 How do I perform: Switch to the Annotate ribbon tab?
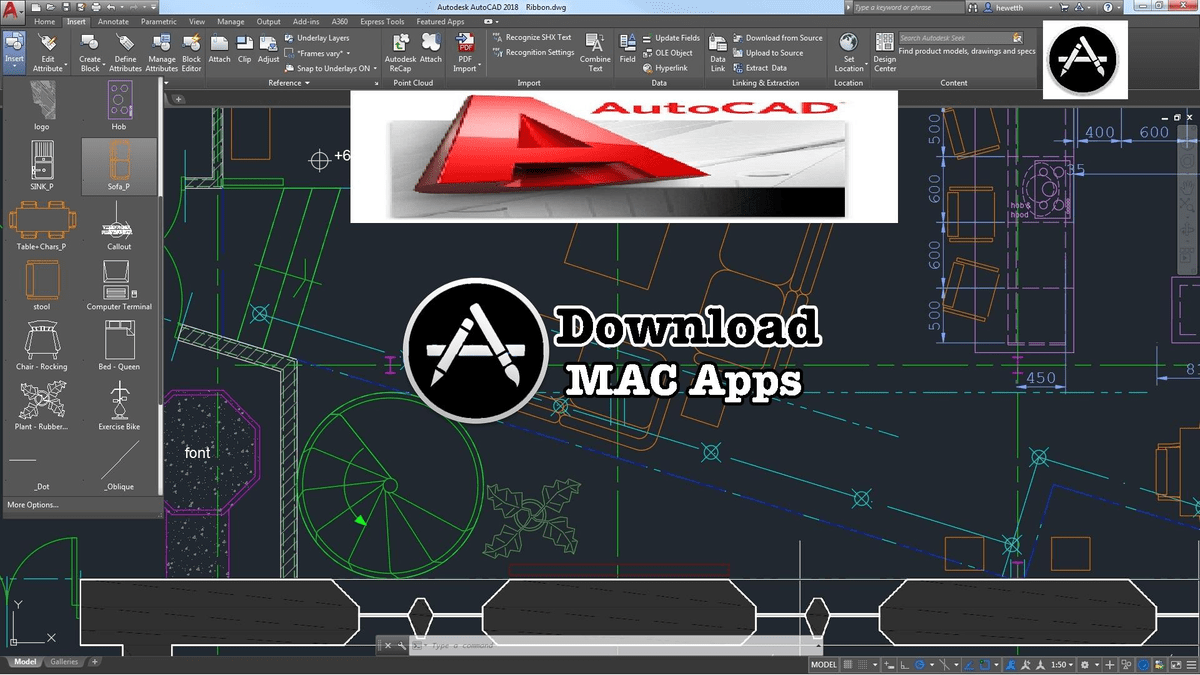[113, 21]
